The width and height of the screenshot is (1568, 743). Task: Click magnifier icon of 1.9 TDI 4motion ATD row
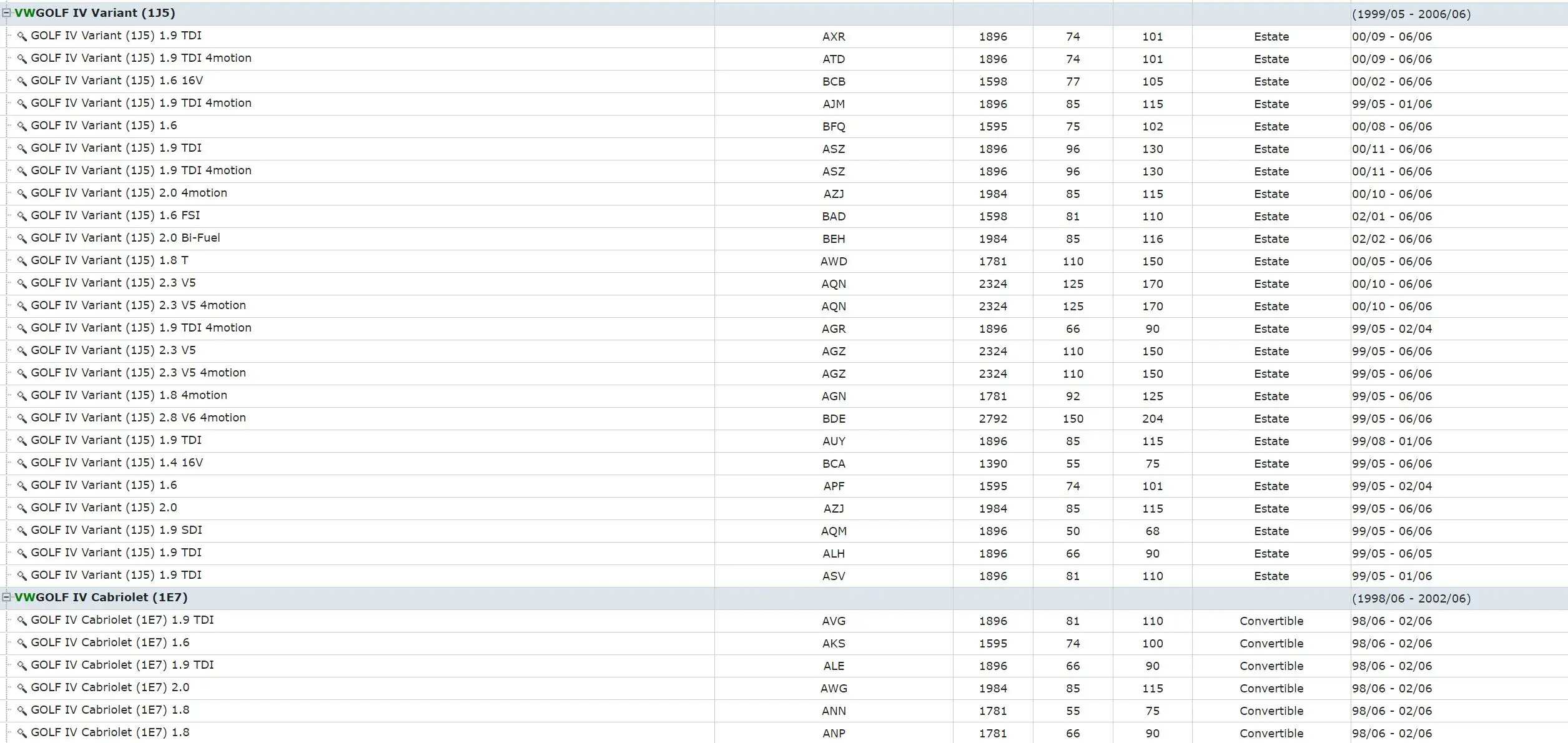pyautogui.click(x=22, y=59)
